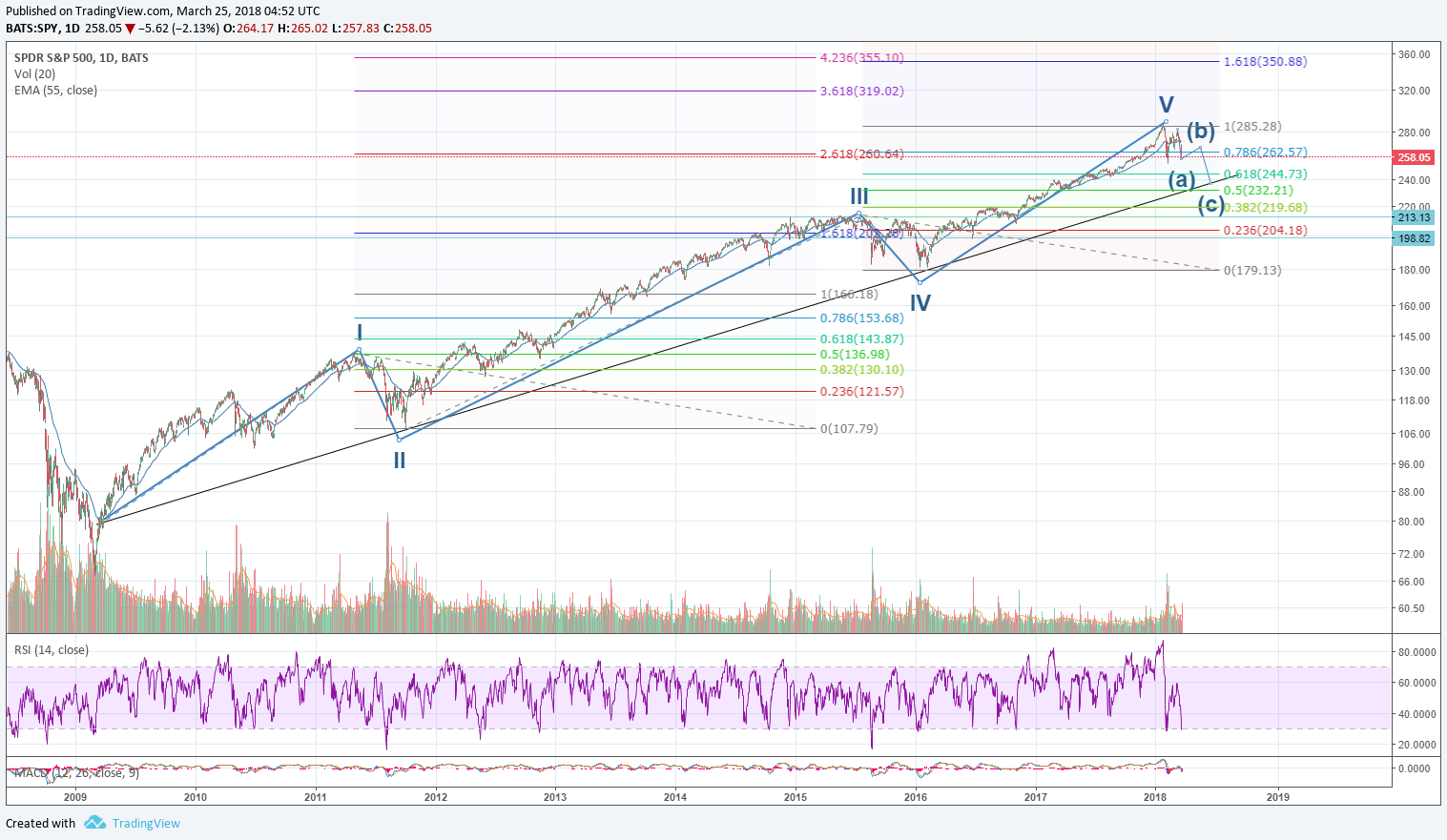Image resolution: width=1447 pixels, height=840 pixels.
Task: Select the EMA (55, close) indicator legend
Action: pos(55,91)
